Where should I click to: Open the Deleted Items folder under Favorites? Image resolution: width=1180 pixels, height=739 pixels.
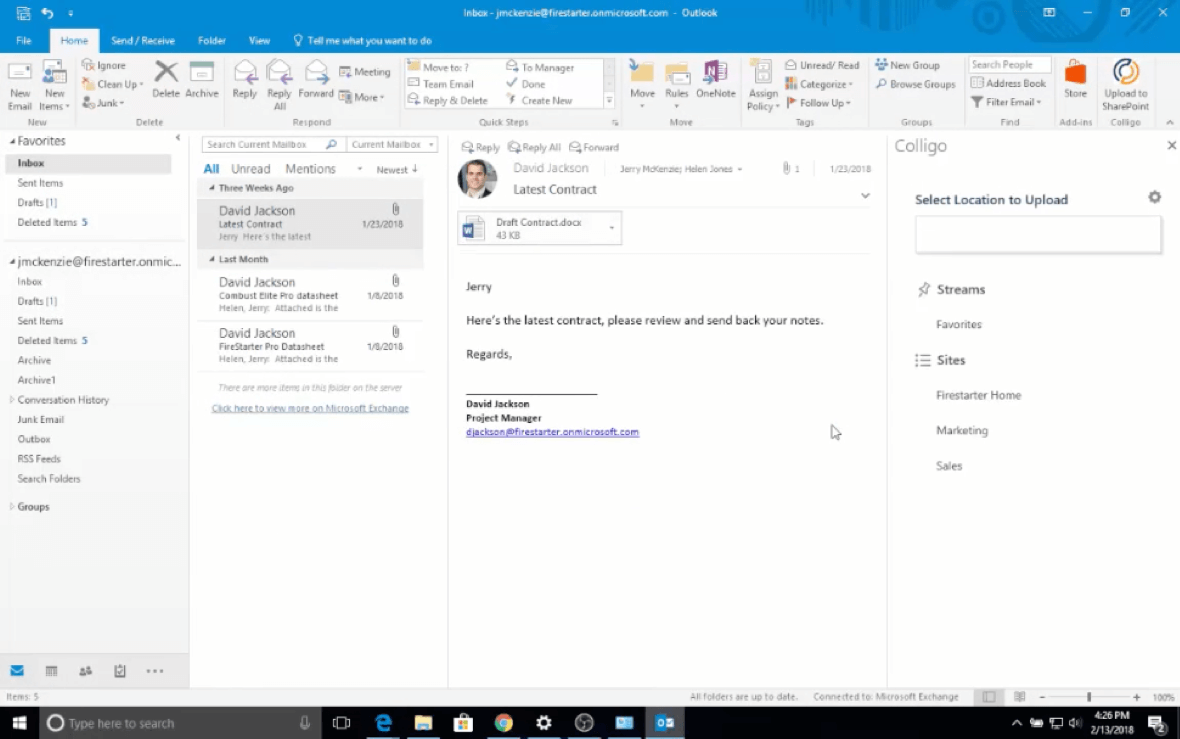pyautogui.click(x=52, y=223)
